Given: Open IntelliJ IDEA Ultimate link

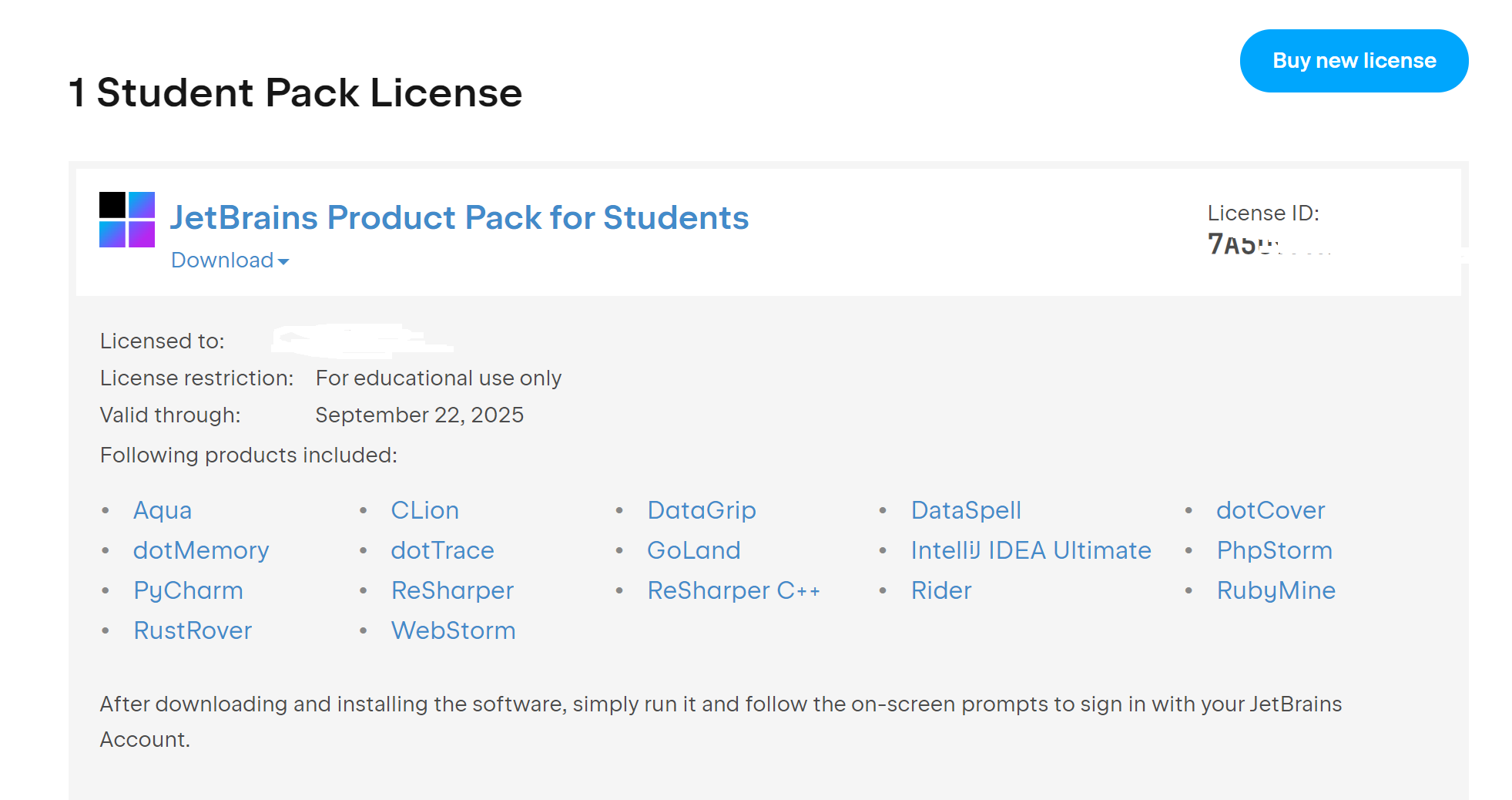Looking at the screenshot, I should click(1031, 550).
